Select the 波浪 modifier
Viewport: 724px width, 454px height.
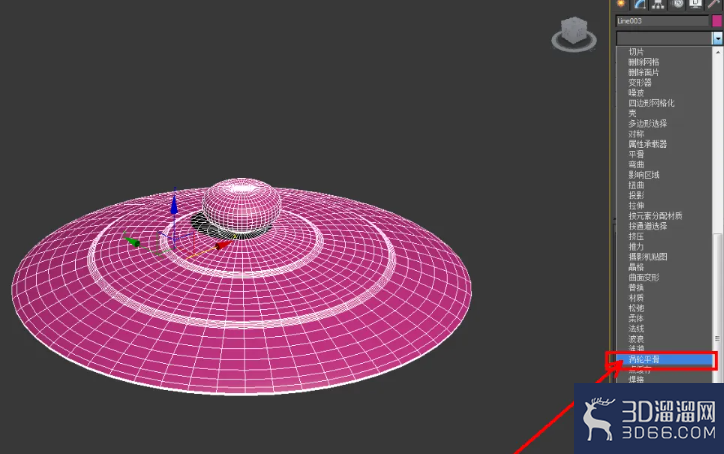click(x=636, y=339)
